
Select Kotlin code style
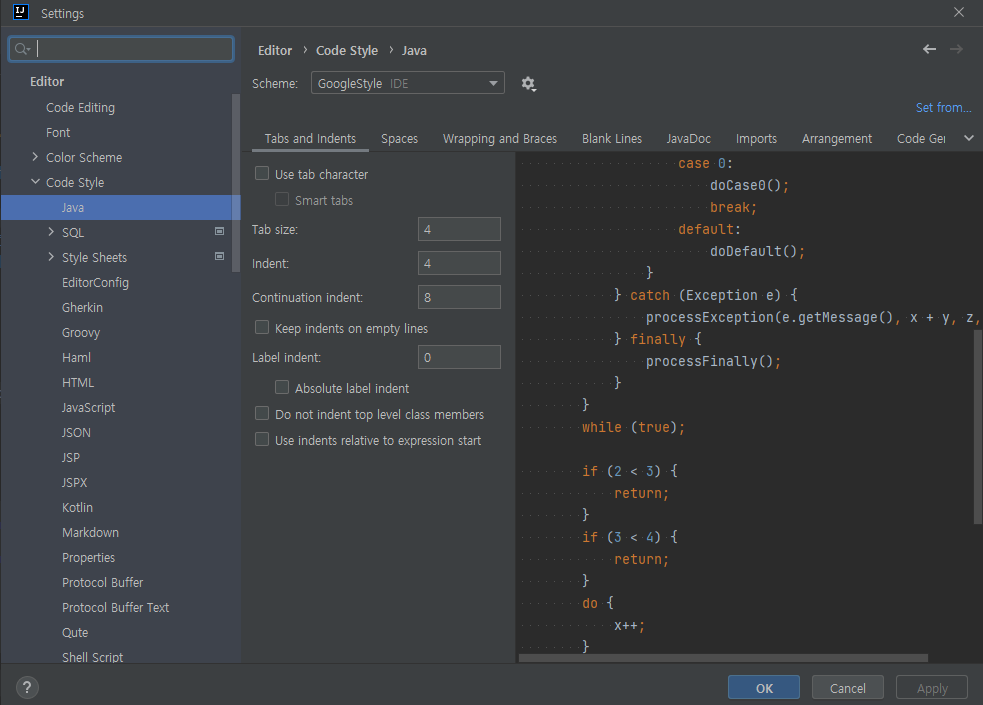click(x=77, y=508)
